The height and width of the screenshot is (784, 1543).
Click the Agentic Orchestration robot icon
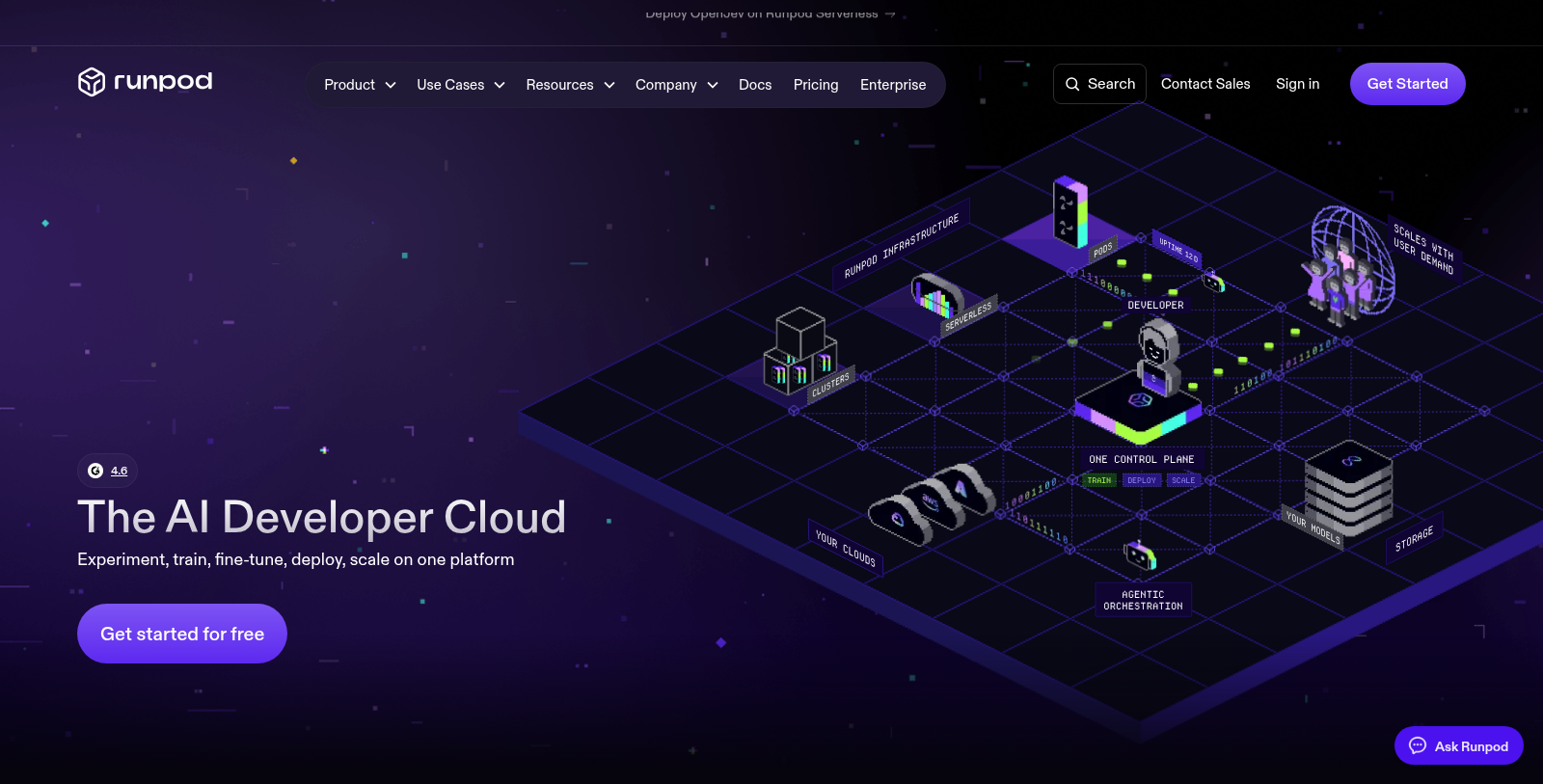1140,554
